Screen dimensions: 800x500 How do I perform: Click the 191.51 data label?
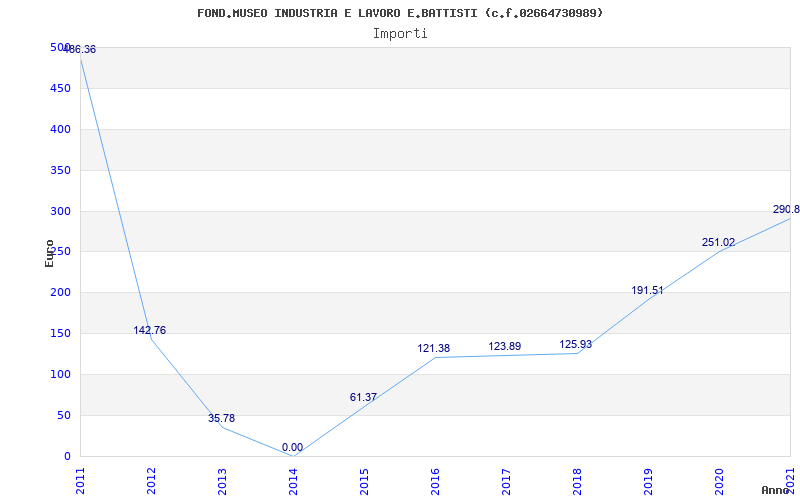[647, 290]
